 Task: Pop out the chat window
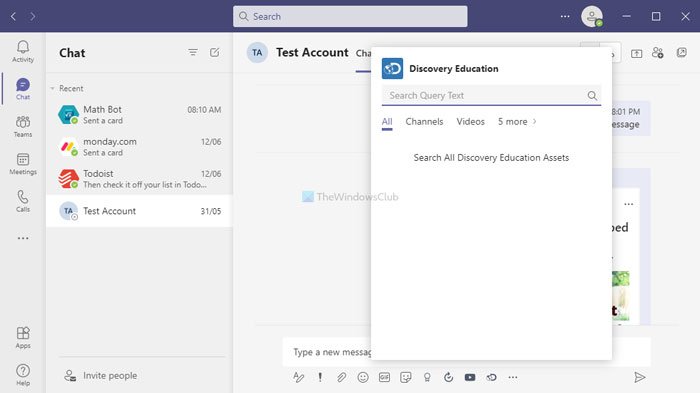682,53
